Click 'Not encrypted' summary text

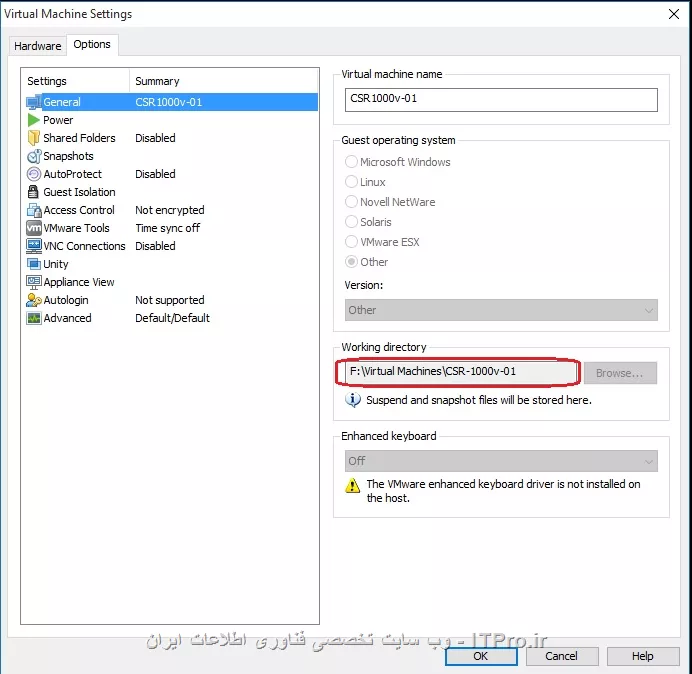click(170, 210)
